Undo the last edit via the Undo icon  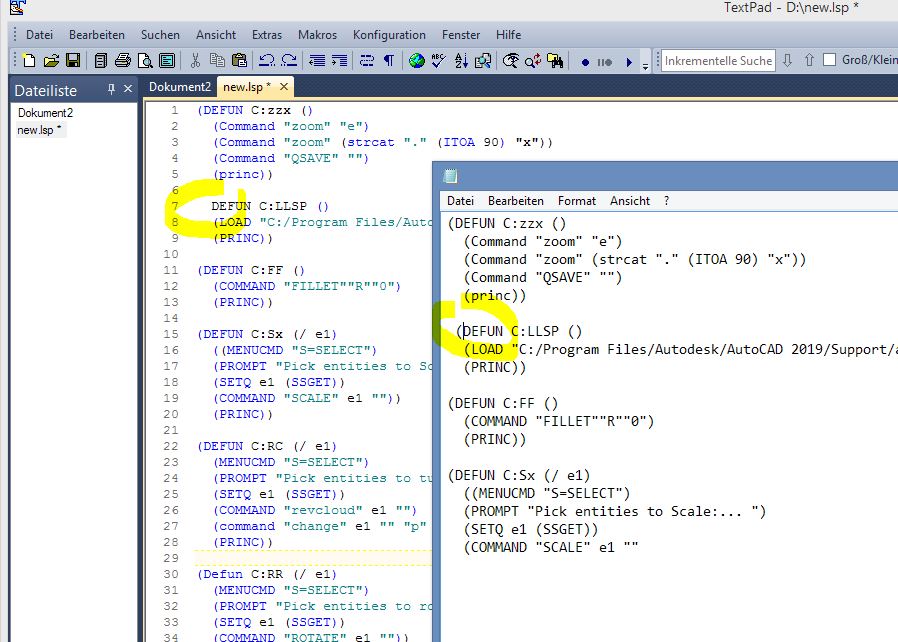point(266,60)
